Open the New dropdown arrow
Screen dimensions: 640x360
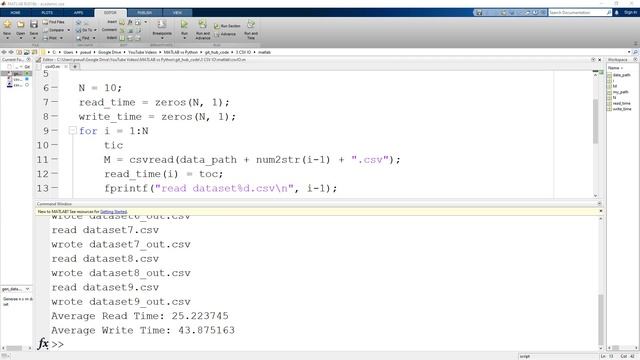pos(7,38)
